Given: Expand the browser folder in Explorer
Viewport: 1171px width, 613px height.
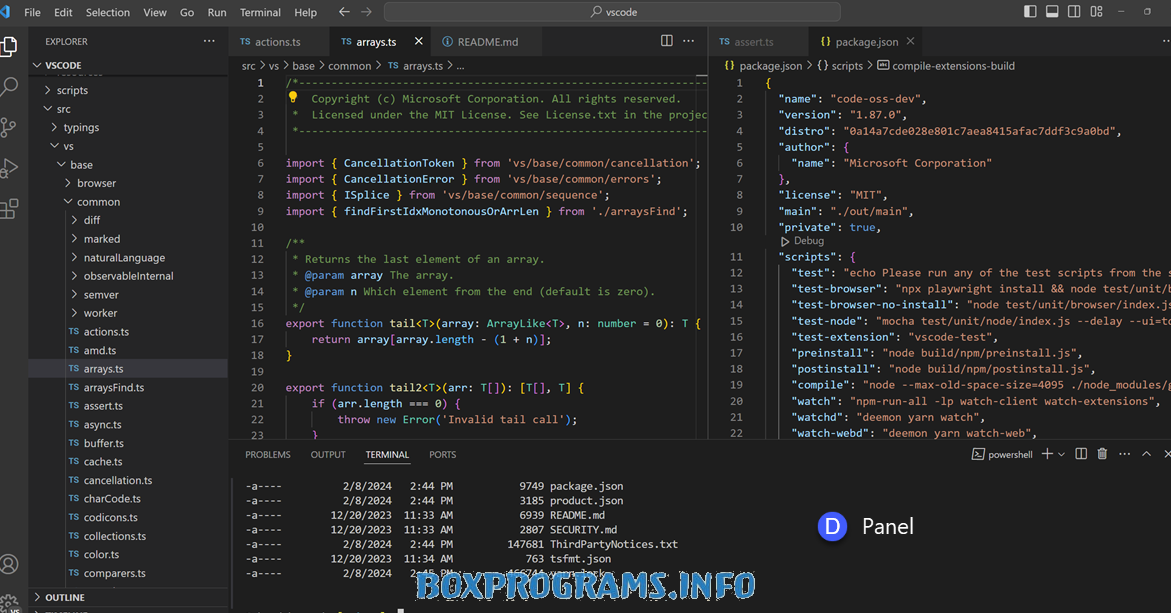Looking at the screenshot, I should point(96,183).
